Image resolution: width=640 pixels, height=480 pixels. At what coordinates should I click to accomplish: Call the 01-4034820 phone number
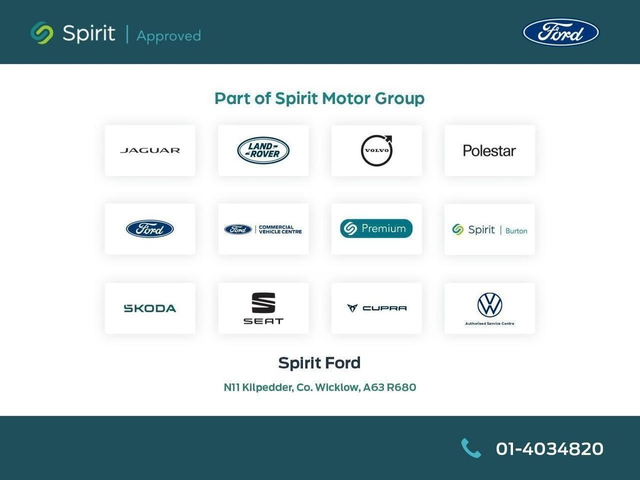[x=549, y=449]
